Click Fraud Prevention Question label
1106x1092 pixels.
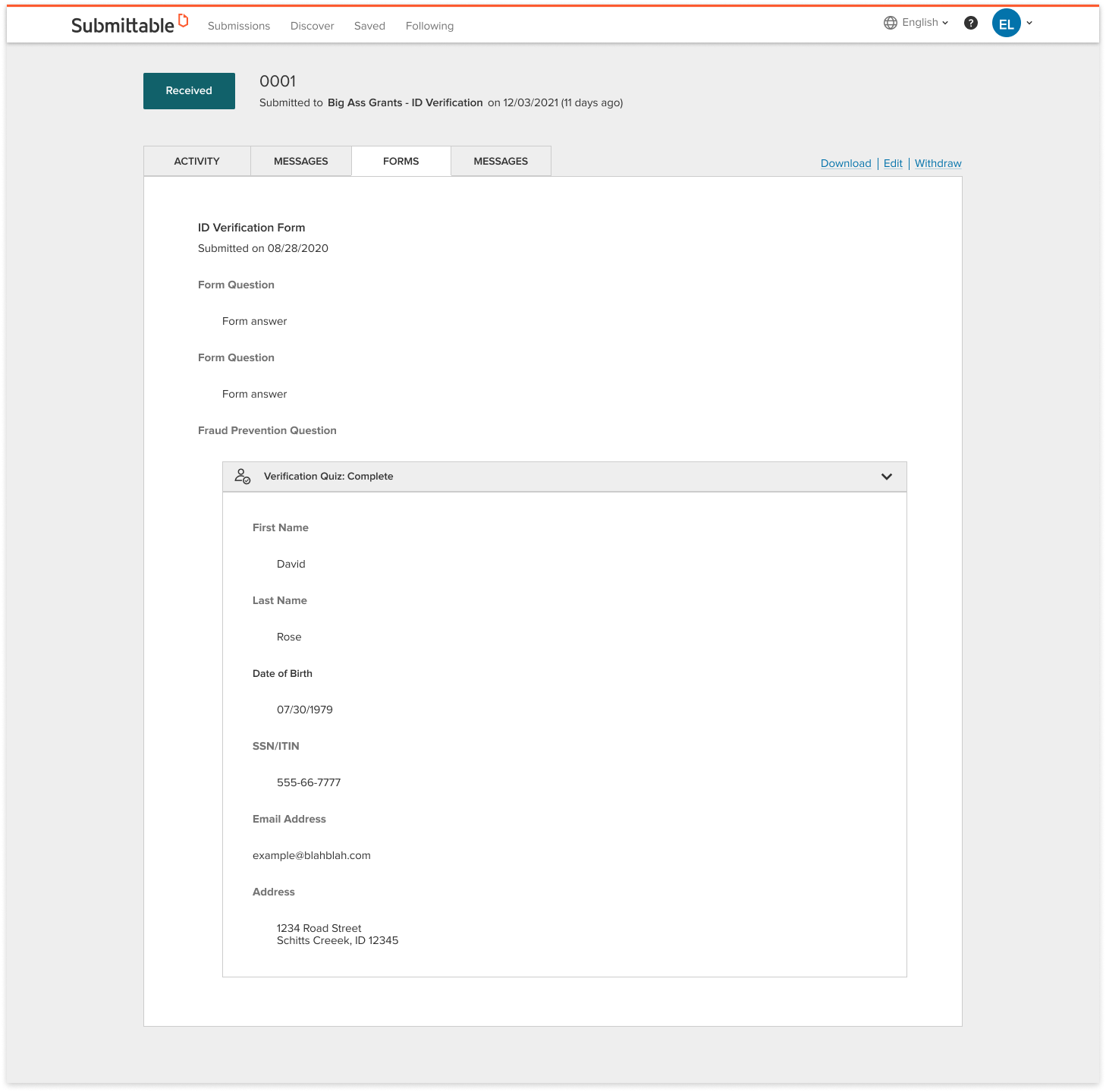point(267,430)
